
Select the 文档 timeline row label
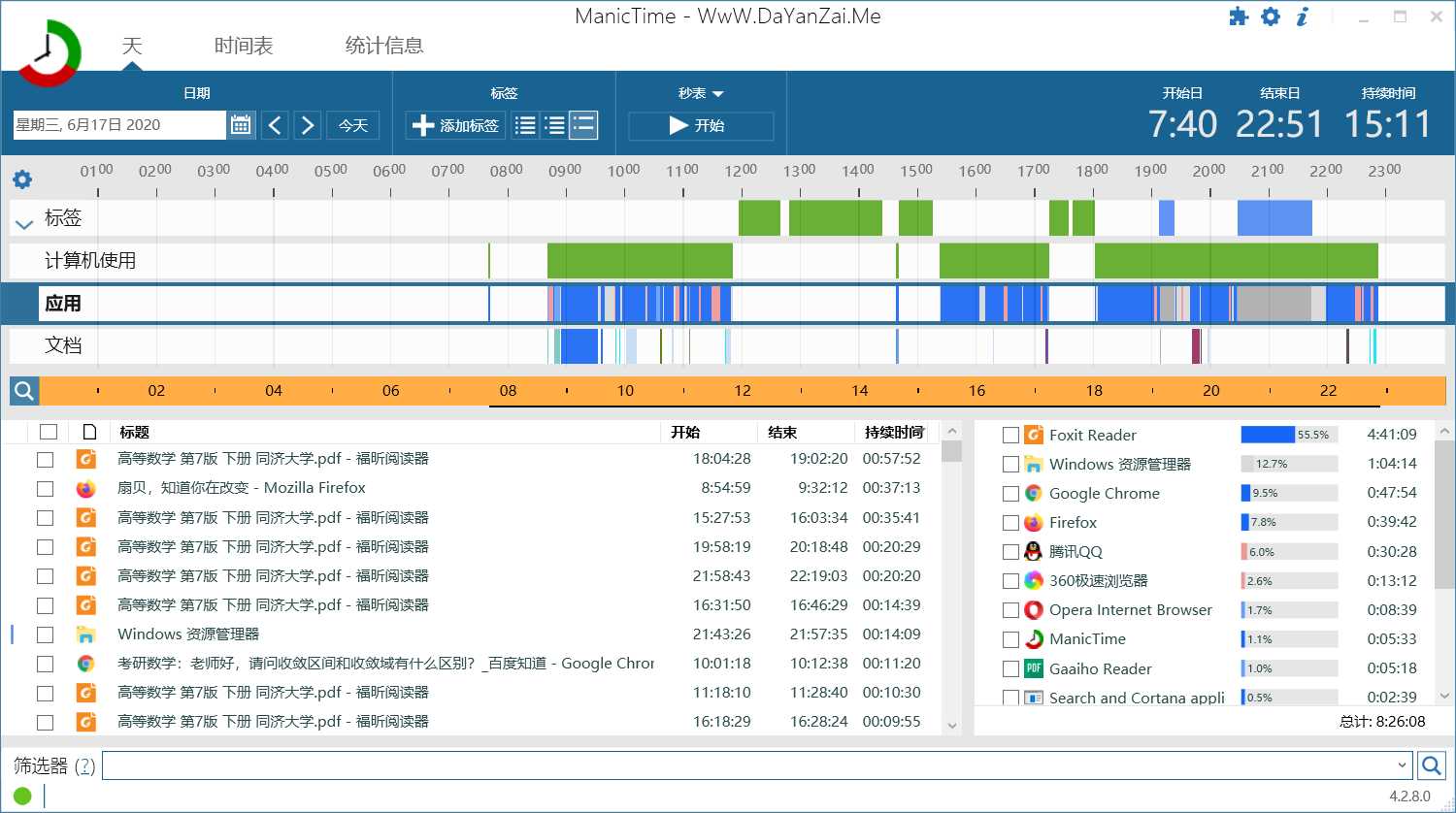[x=63, y=345]
